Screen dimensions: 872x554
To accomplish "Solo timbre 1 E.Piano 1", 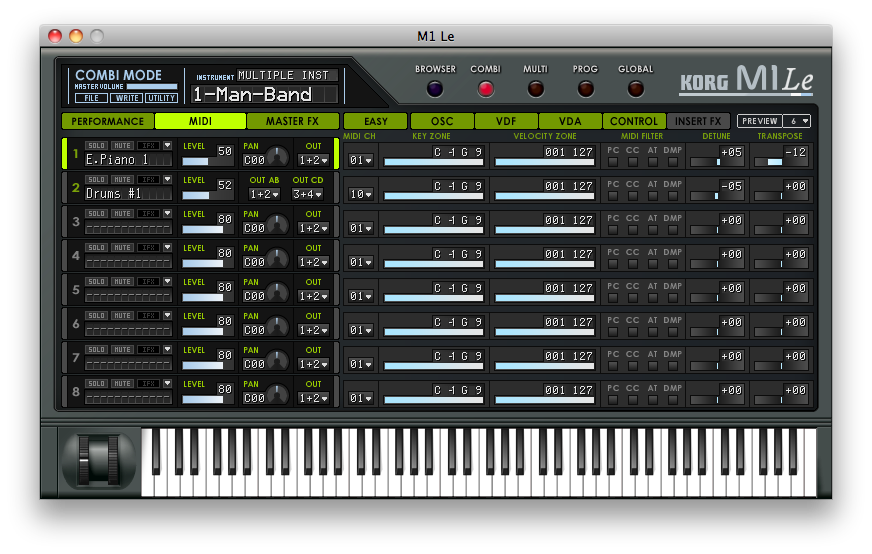I will click(x=96, y=146).
